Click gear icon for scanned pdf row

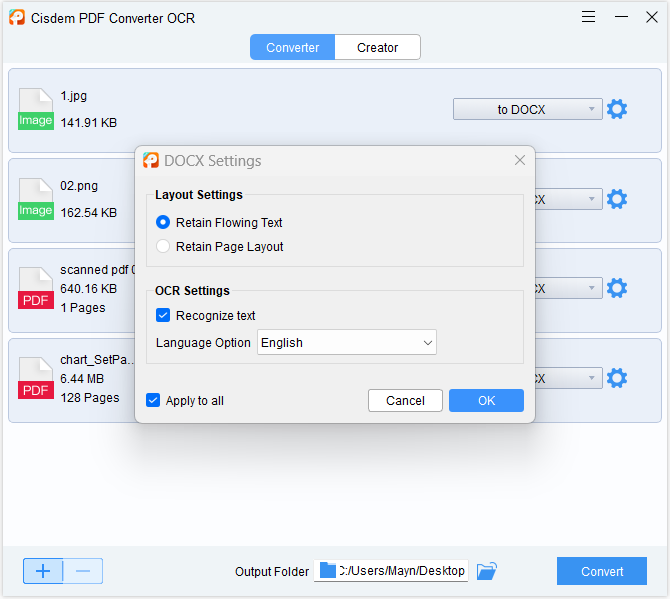617,288
